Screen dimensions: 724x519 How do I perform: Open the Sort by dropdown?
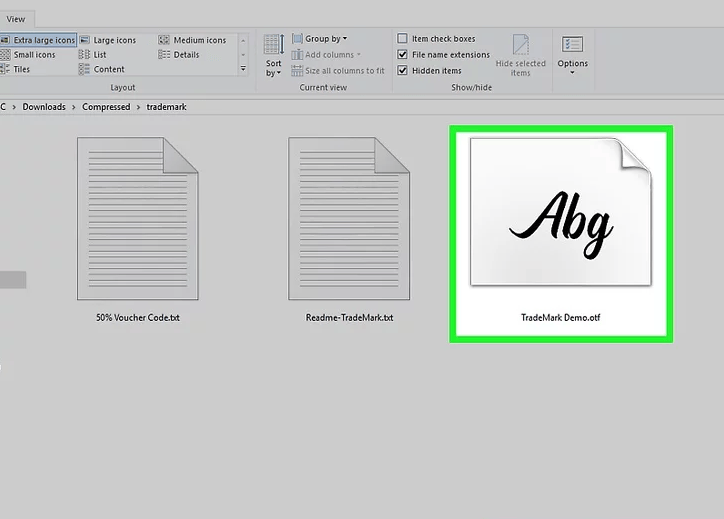[x=273, y=56]
